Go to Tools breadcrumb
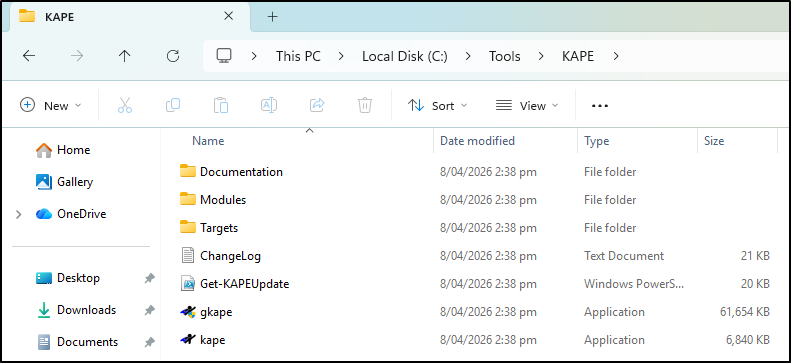This screenshot has height=363, width=791. coord(504,56)
